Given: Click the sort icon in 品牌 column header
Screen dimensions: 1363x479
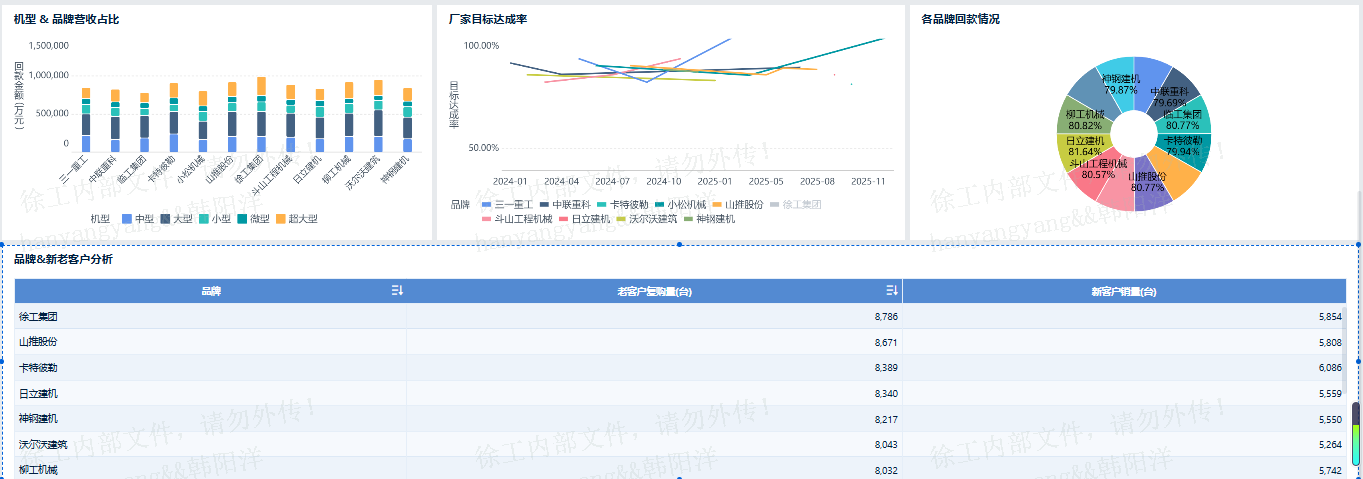Looking at the screenshot, I should click(x=397, y=291).
